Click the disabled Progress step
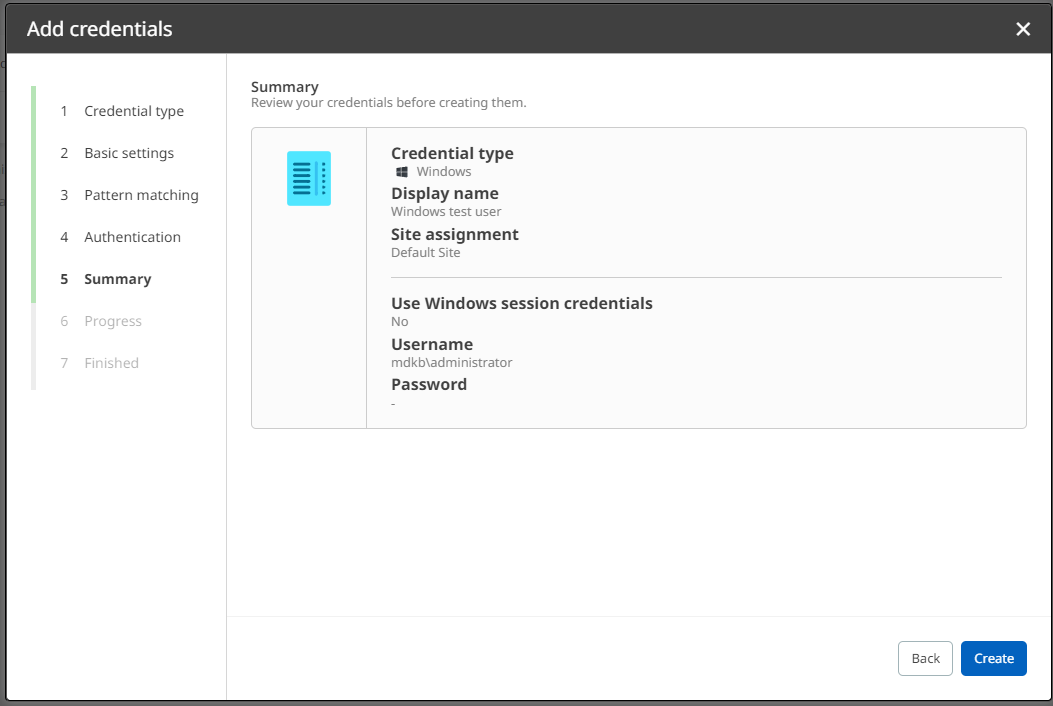Image resolution: width=1053 pixels, height=706 pixels. point(112,321)
